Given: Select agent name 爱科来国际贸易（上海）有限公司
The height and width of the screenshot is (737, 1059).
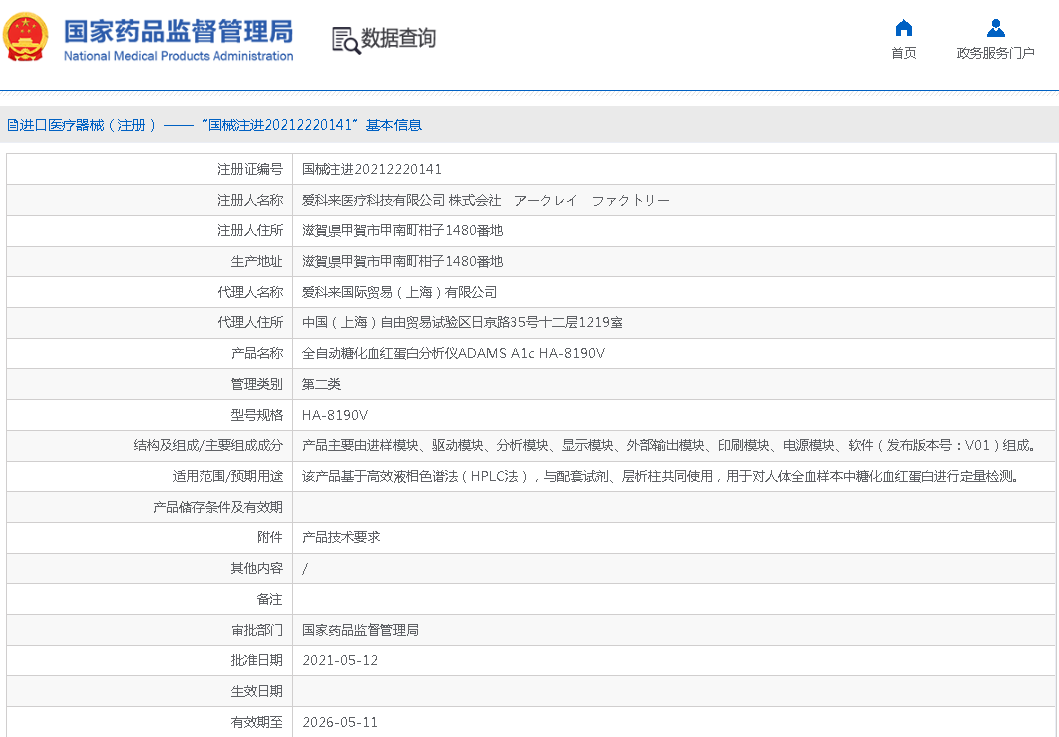Looking at the screenshot, I should (399, 292).
